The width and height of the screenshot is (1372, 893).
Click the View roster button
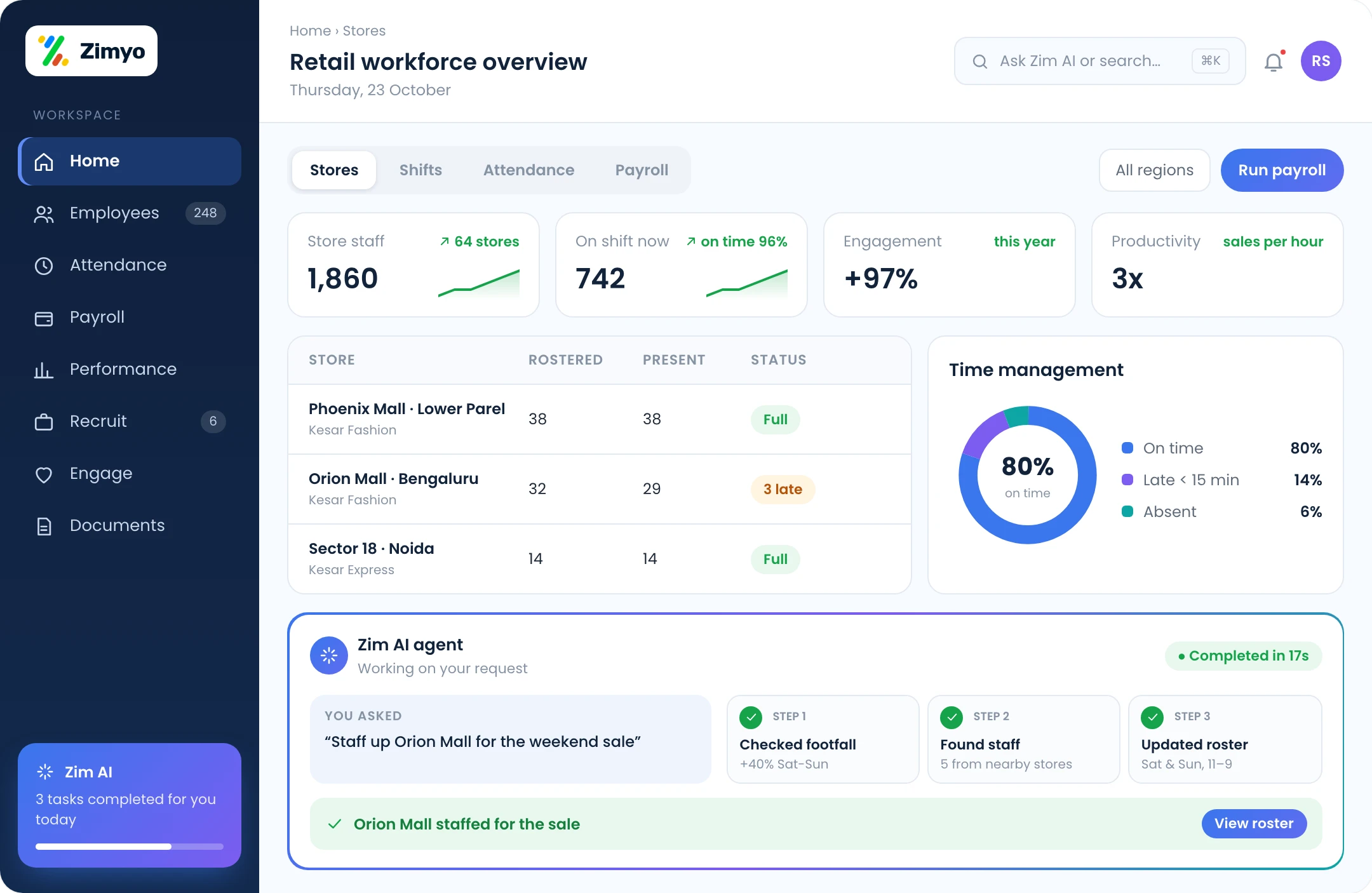click(1254, 824)
